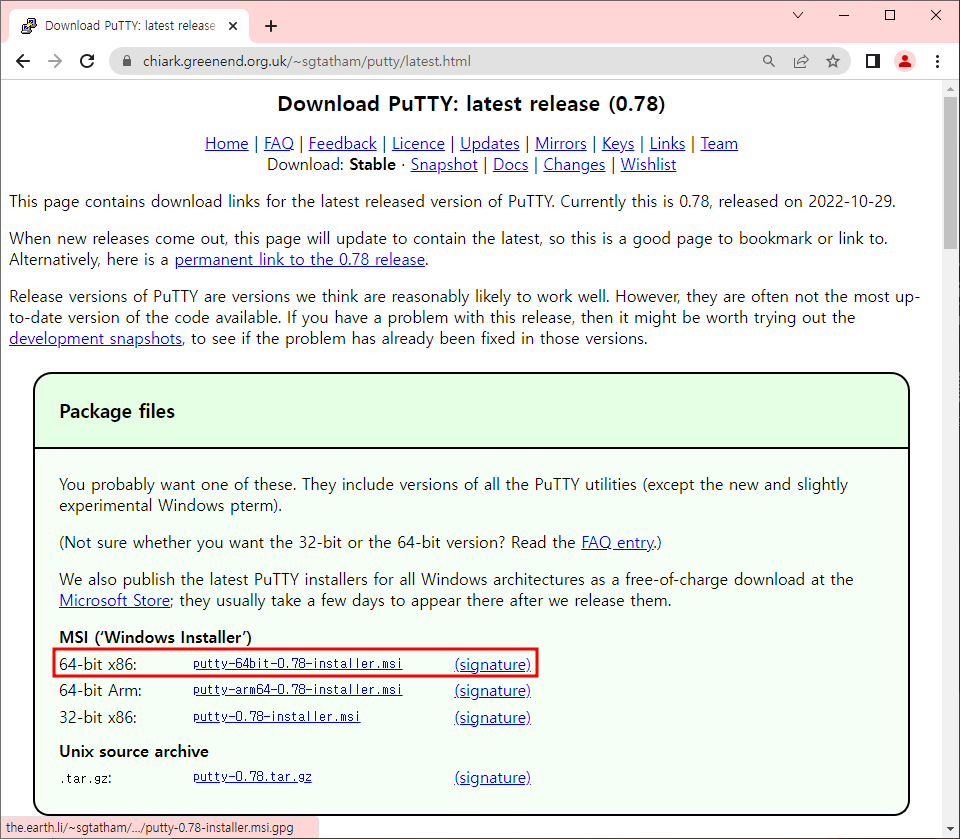Click the '64-bit x86:' row label
Image resolution: width=960 pixels, height=839 pixels.
click(x=98, y=664)
